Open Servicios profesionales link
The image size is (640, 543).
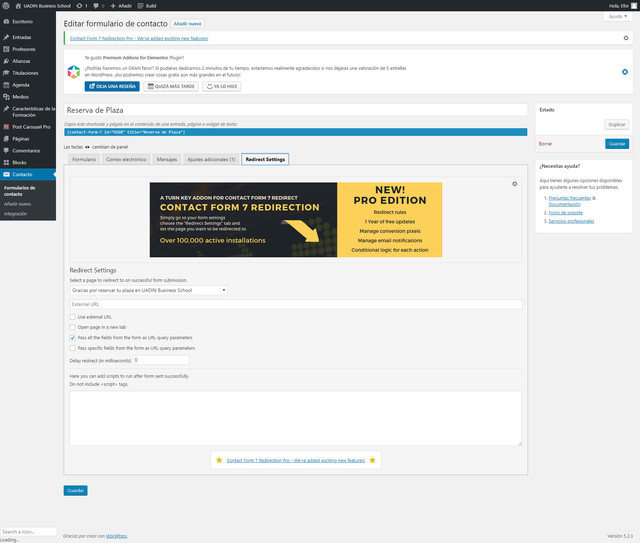coord(571,221)
